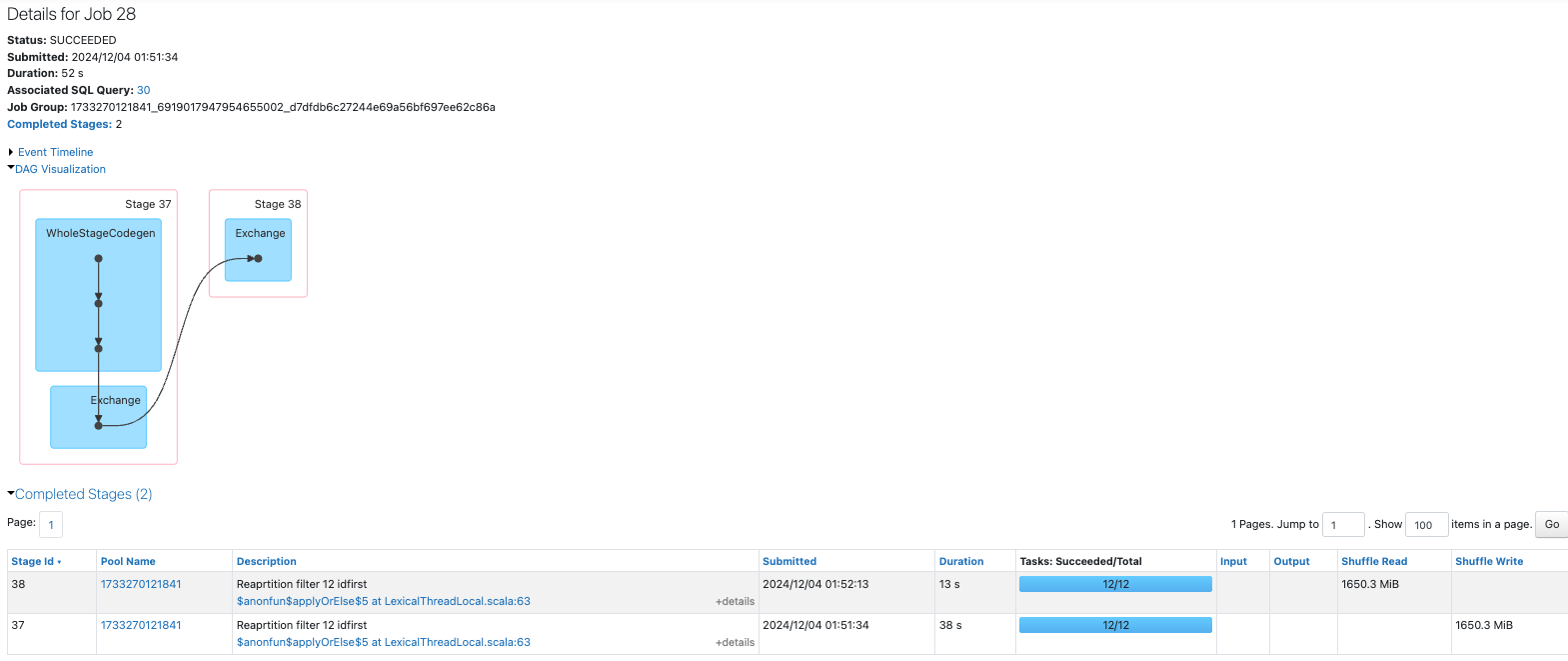This screenshot has width=1568, height=661.
Task: Expand the Event Timeline section
Action: click(x=55, y=152)
